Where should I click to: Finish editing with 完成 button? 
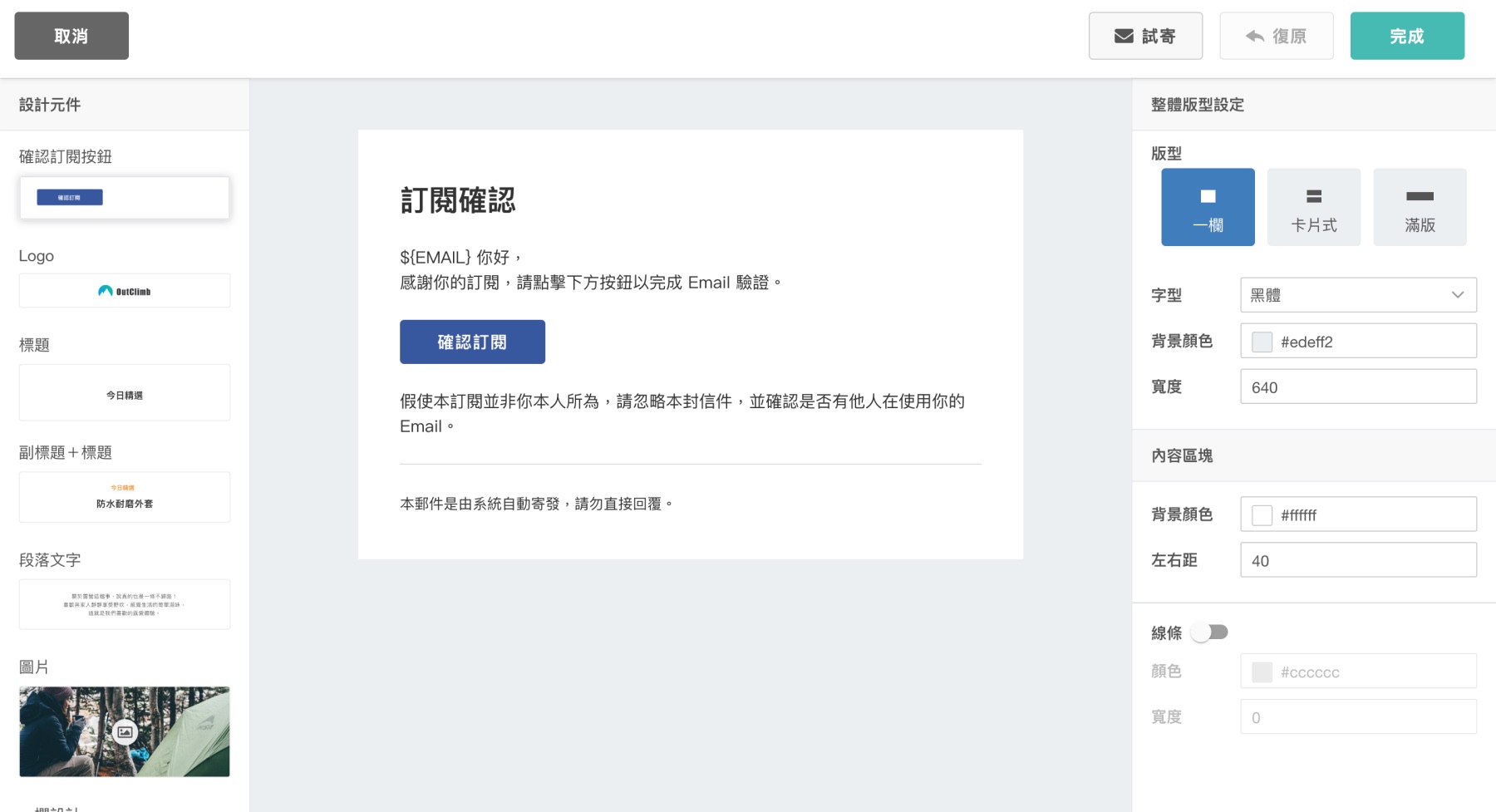pyautogui.click(x=1407, y=36)
